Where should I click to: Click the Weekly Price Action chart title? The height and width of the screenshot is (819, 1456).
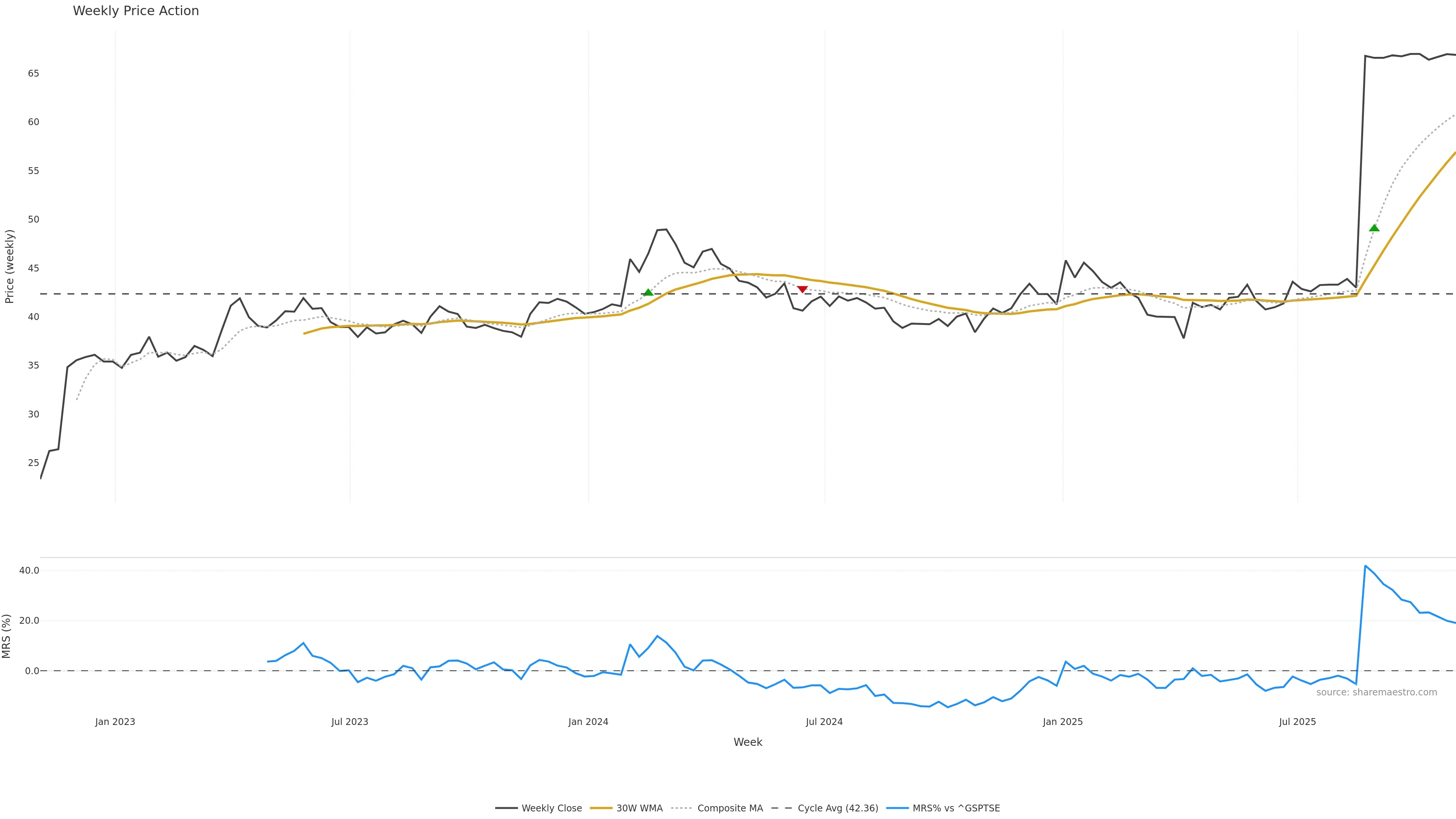pos(136,11)
